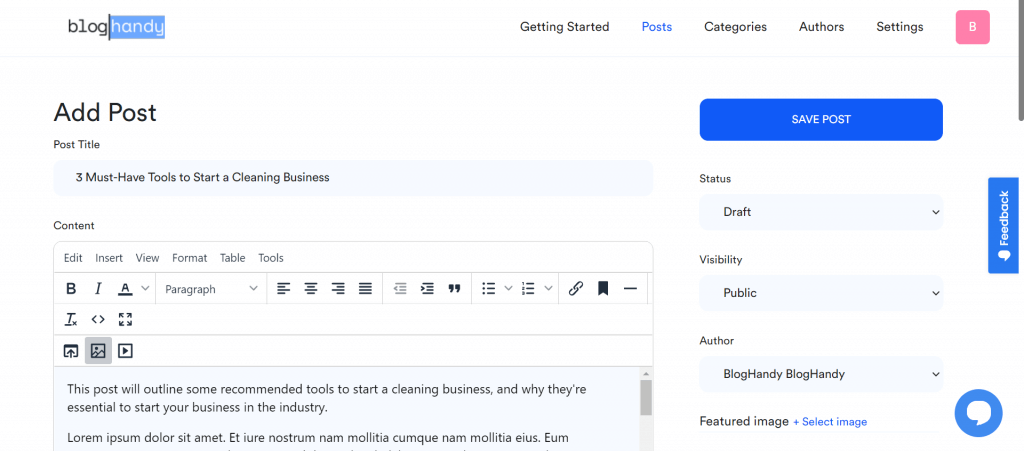Click the + Select image link

[x=830, y=422]
